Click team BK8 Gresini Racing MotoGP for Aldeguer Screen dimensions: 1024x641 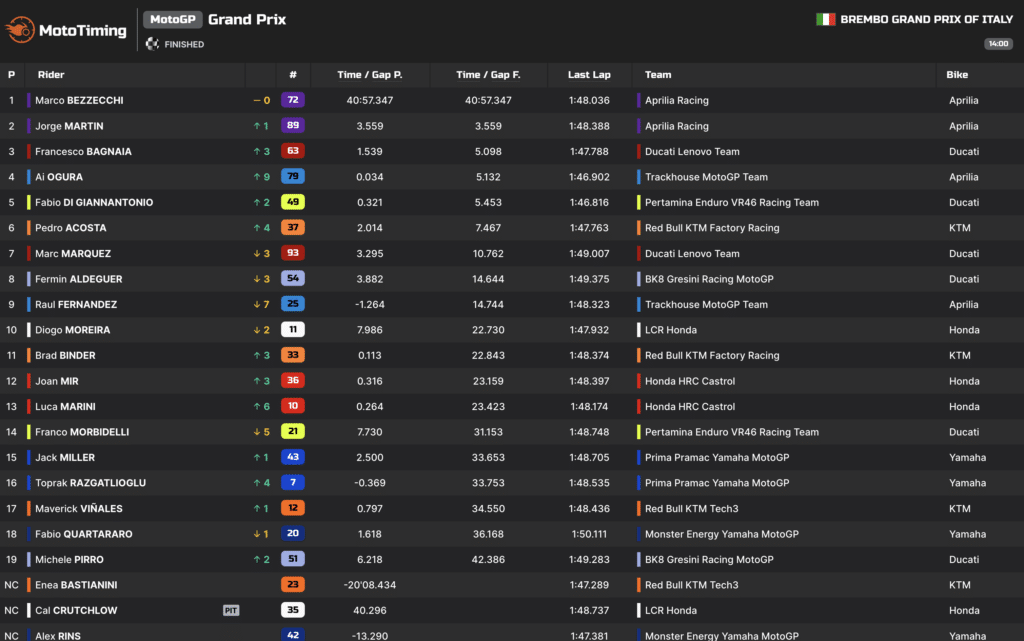point(709,279)
